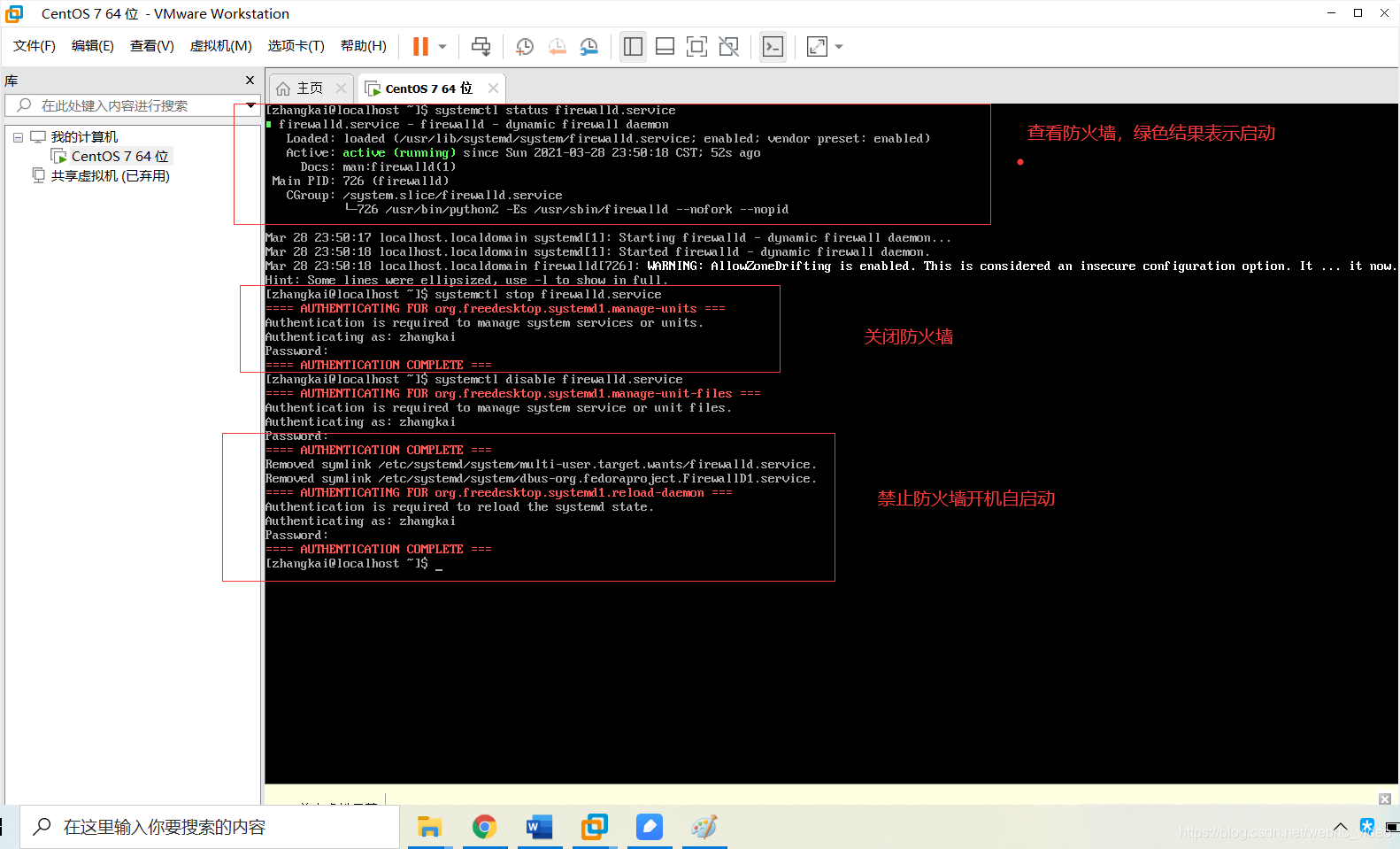Open Google Chrome from the taskbar
This screenshot has width=1400, height=849.
click(484, 827)
